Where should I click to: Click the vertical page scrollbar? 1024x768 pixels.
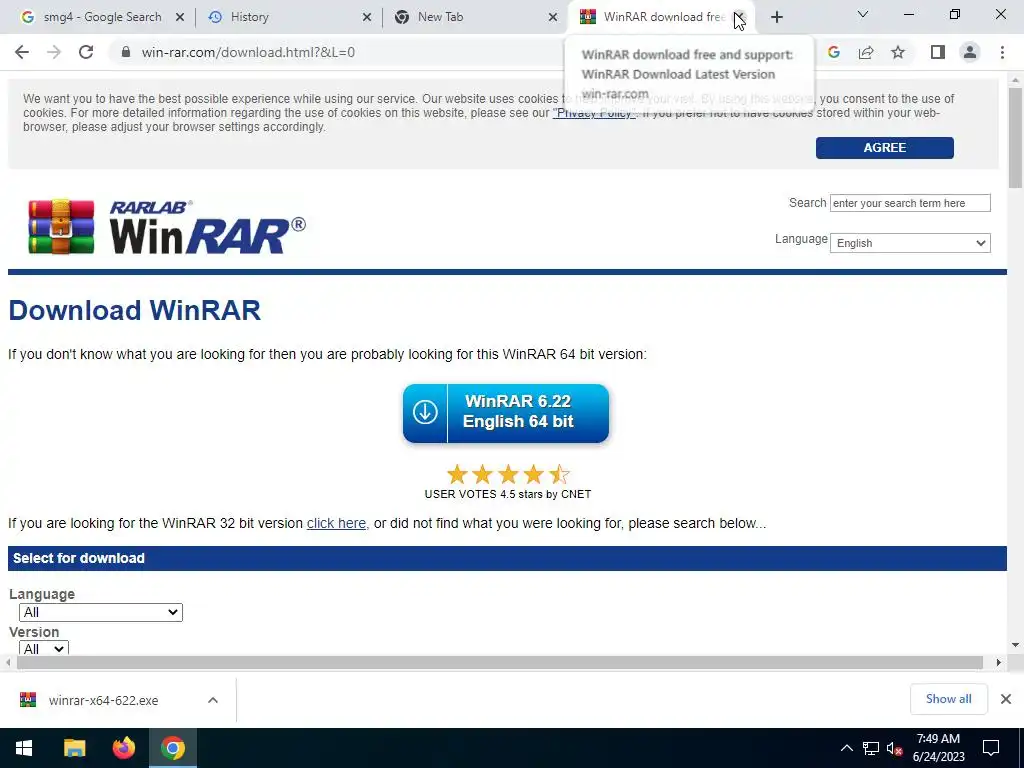(1016, 138)
